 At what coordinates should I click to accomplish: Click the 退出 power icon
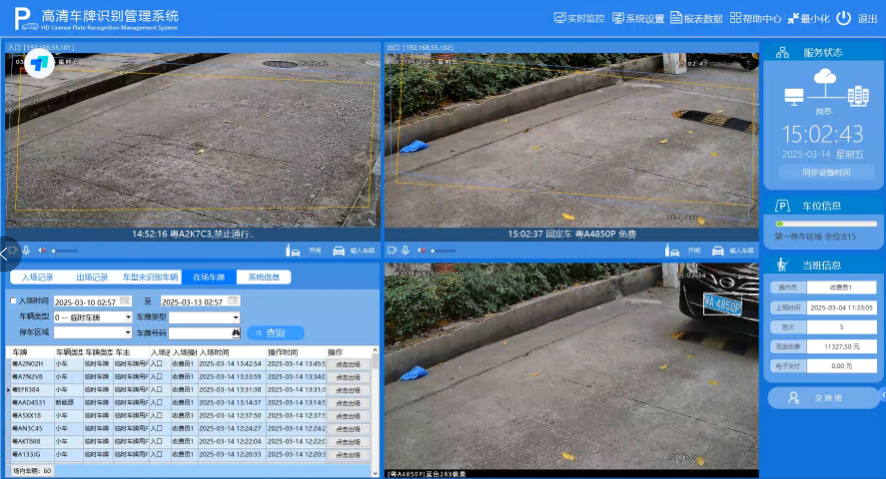(844, 18)
